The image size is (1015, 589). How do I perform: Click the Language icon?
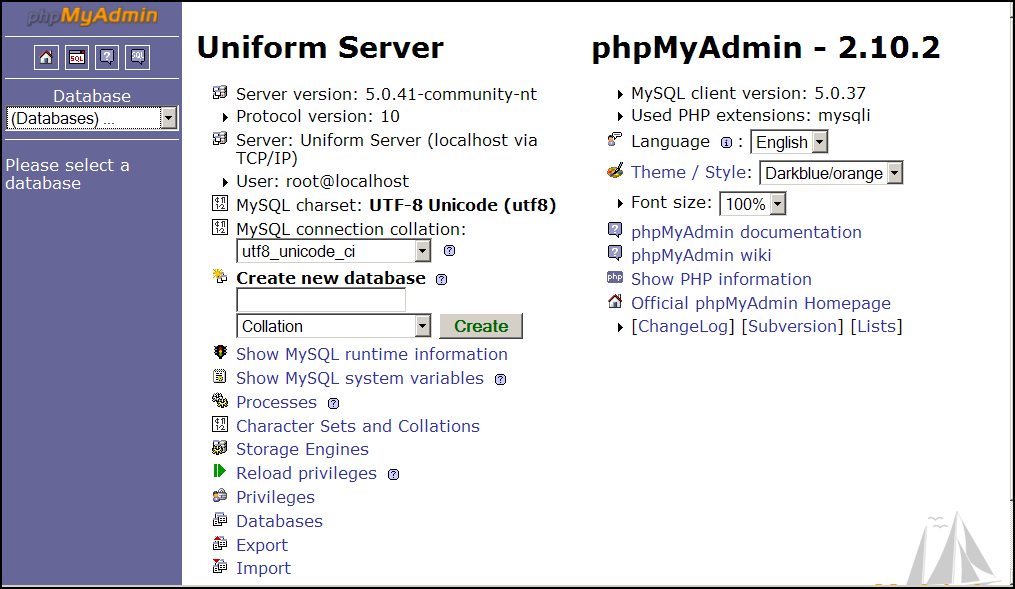(x=615, y=139)
